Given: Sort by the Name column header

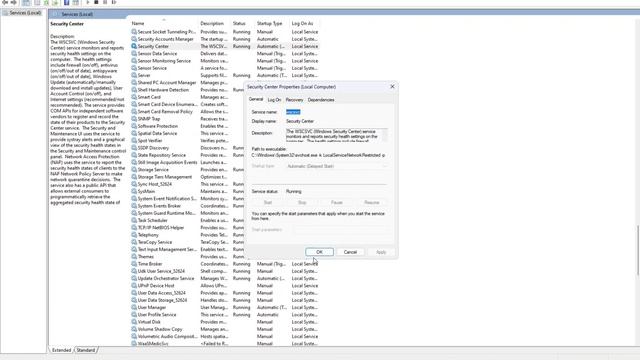Looking at the screenshot, I should tap(164, 24).
